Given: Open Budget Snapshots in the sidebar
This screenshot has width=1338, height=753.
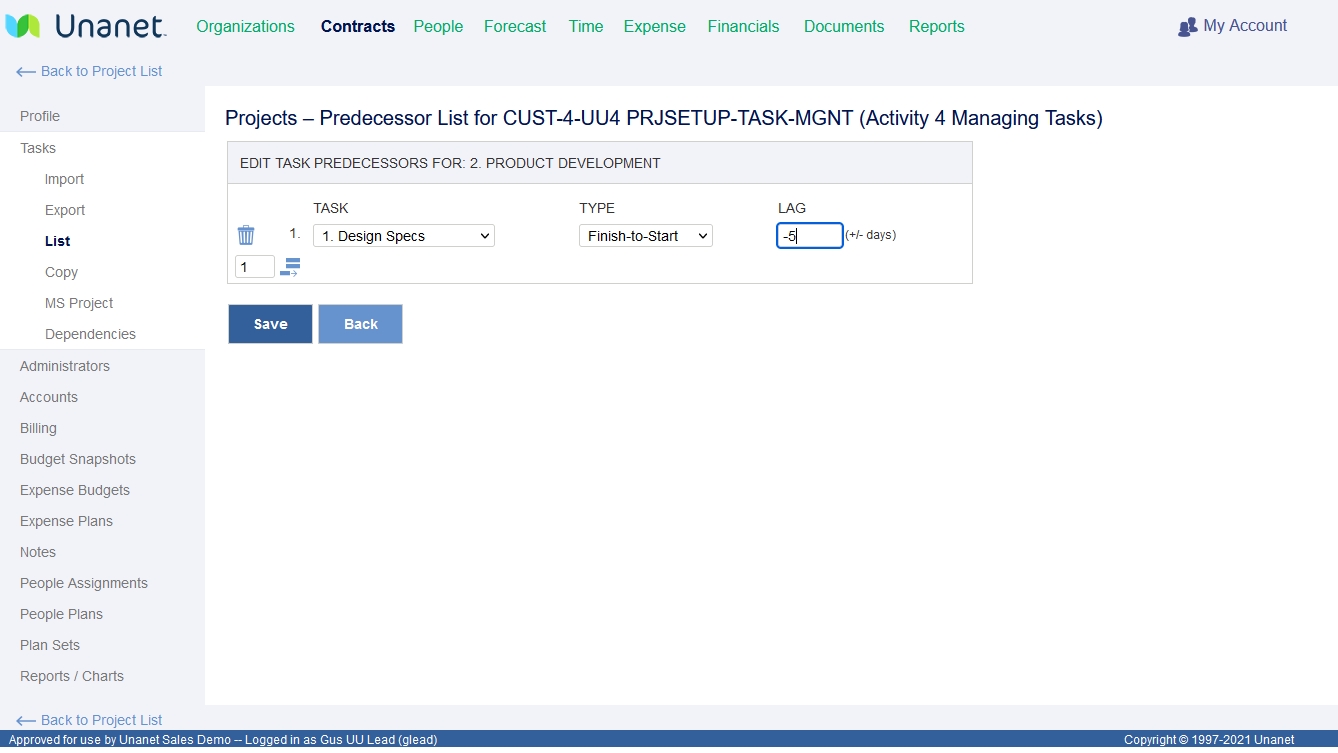Looking at the screenshot, I should 77,458.
